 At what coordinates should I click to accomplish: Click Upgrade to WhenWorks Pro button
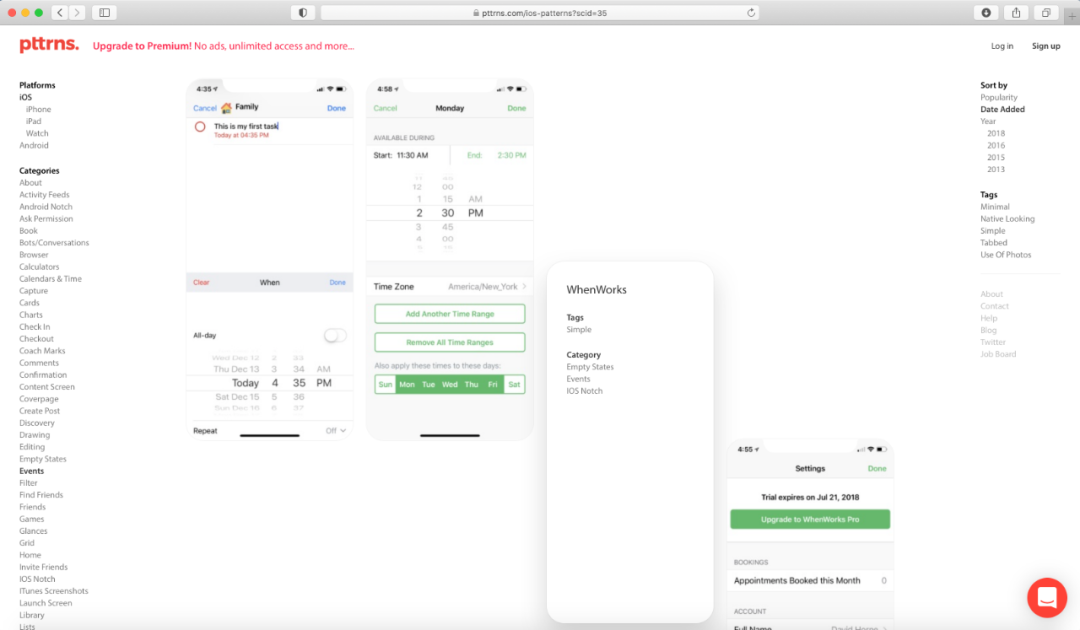[x=810, y=519]
